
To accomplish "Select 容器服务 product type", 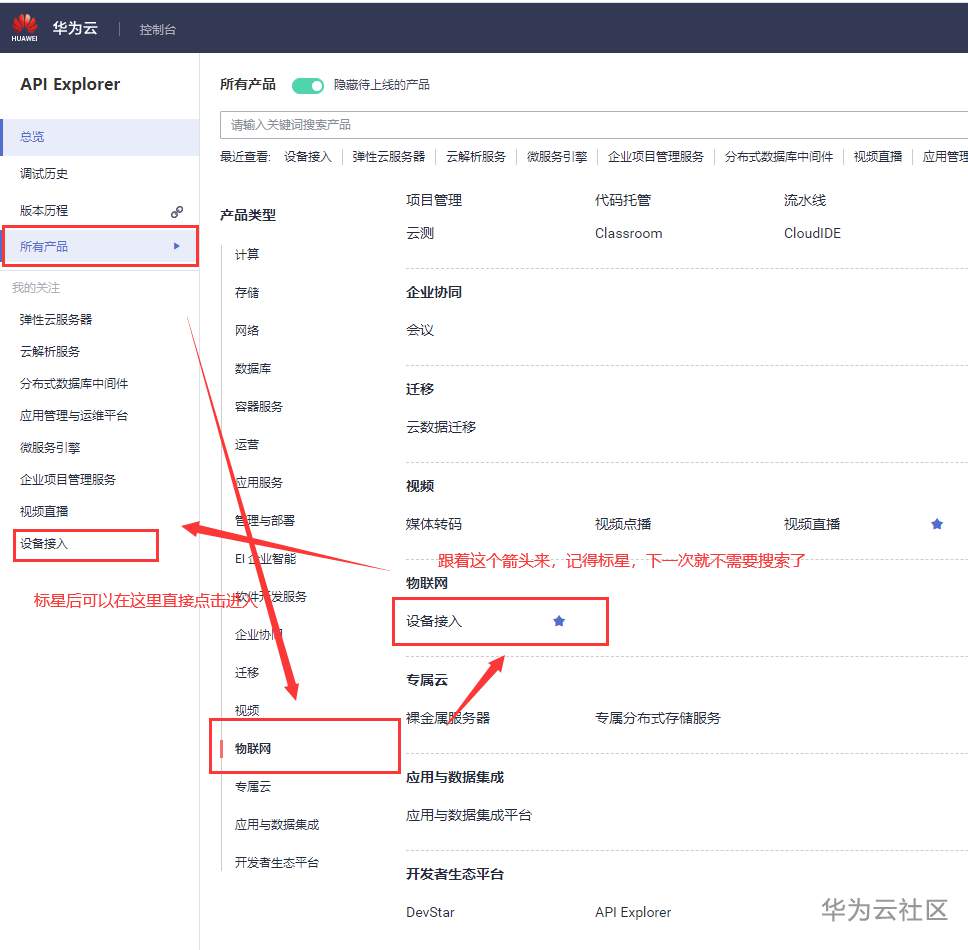I will [259, 406].
